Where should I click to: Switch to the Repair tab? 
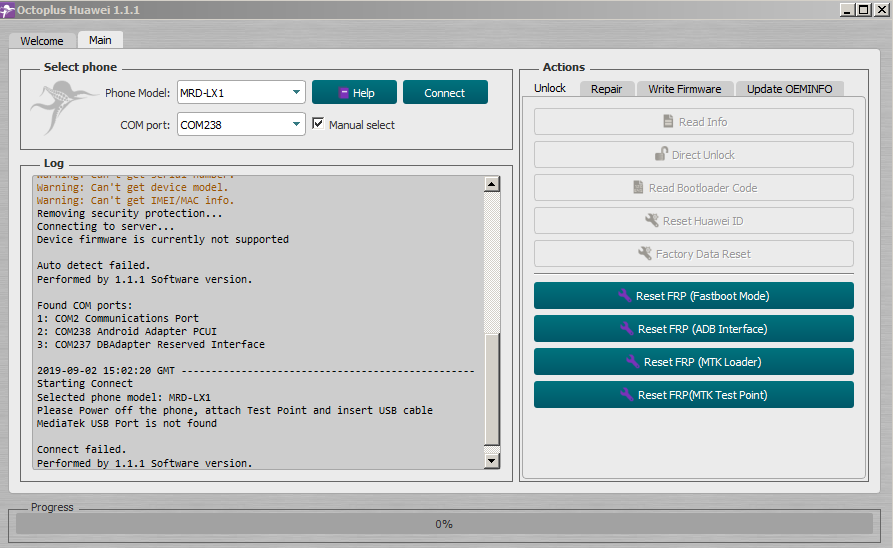pyautogui.click(x=607, y=89)
